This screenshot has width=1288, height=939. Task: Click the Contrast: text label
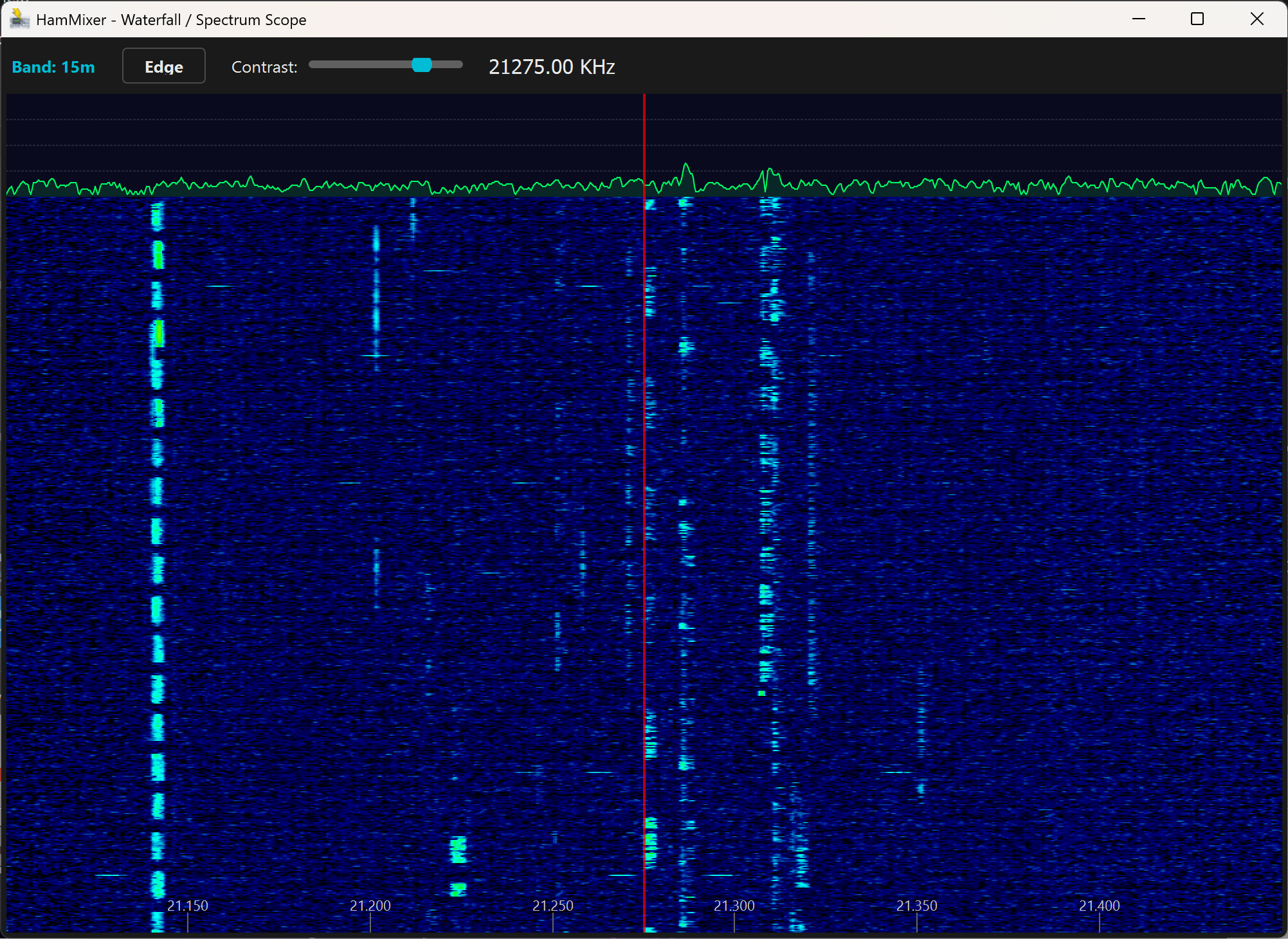point(264,66)
